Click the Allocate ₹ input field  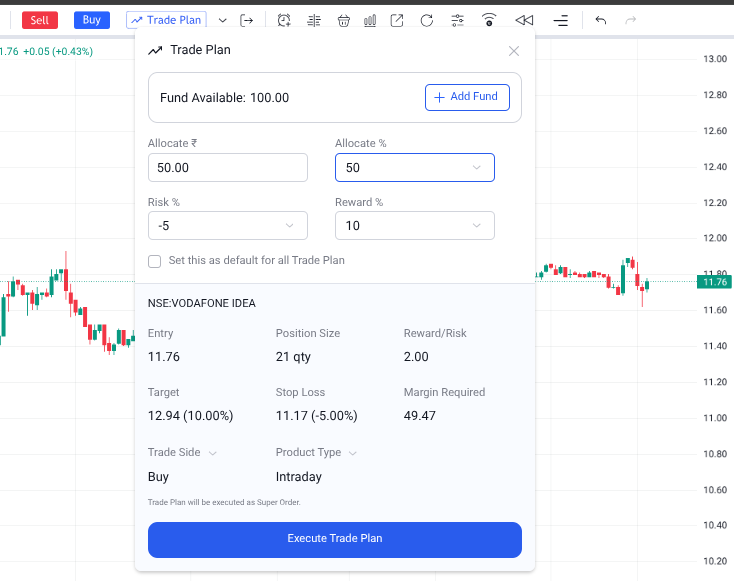(x=227, y=168)
